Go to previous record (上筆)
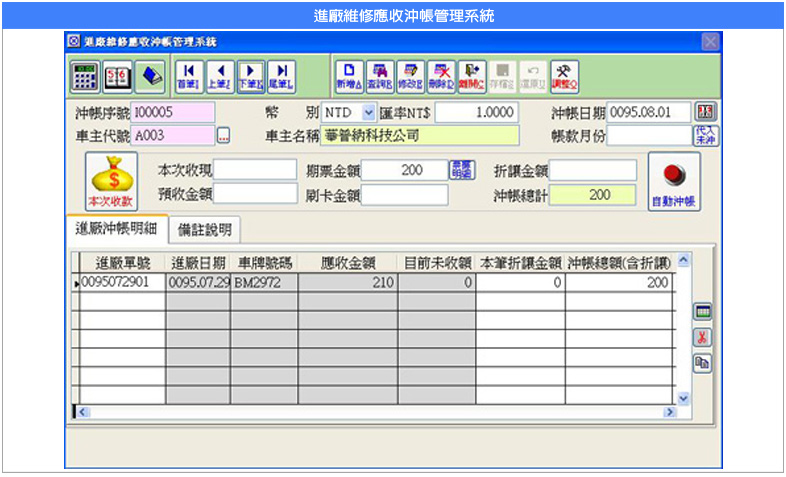Image resolution: width=786 pixels, height=477 pixels. click(x=220, y=75)
